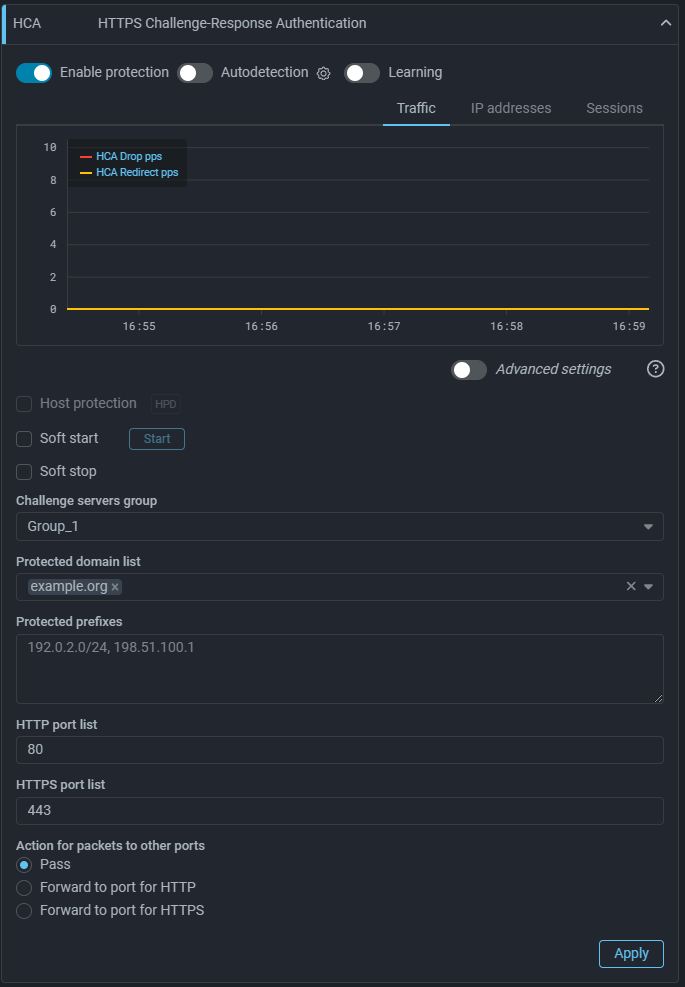Click the Apply button
The height and width of the screenshot is (987, 685).
tap(631, 953)
